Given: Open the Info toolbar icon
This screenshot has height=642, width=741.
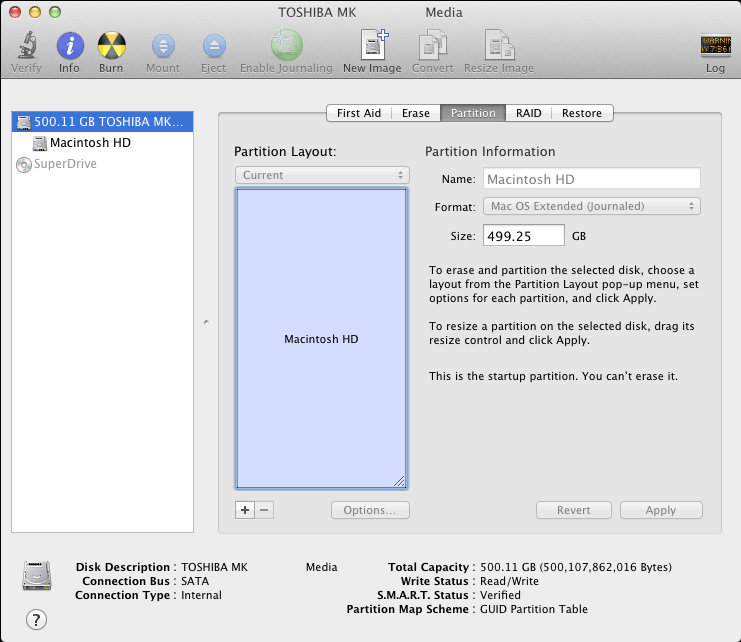Looking at the screenshot, I should click(70, 46).
